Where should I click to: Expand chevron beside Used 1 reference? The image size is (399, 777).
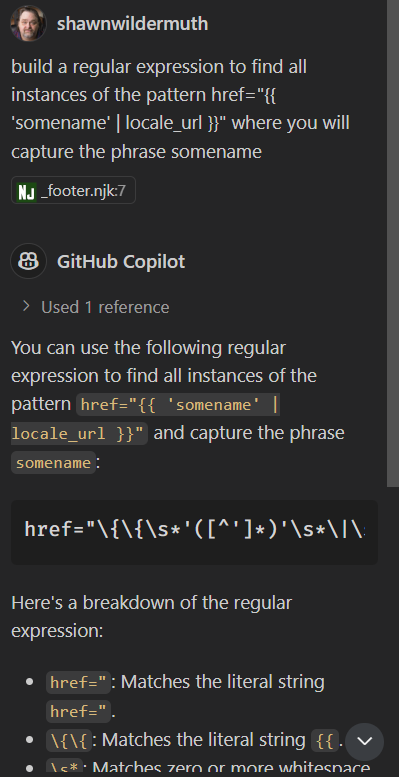tap(26, 307)
